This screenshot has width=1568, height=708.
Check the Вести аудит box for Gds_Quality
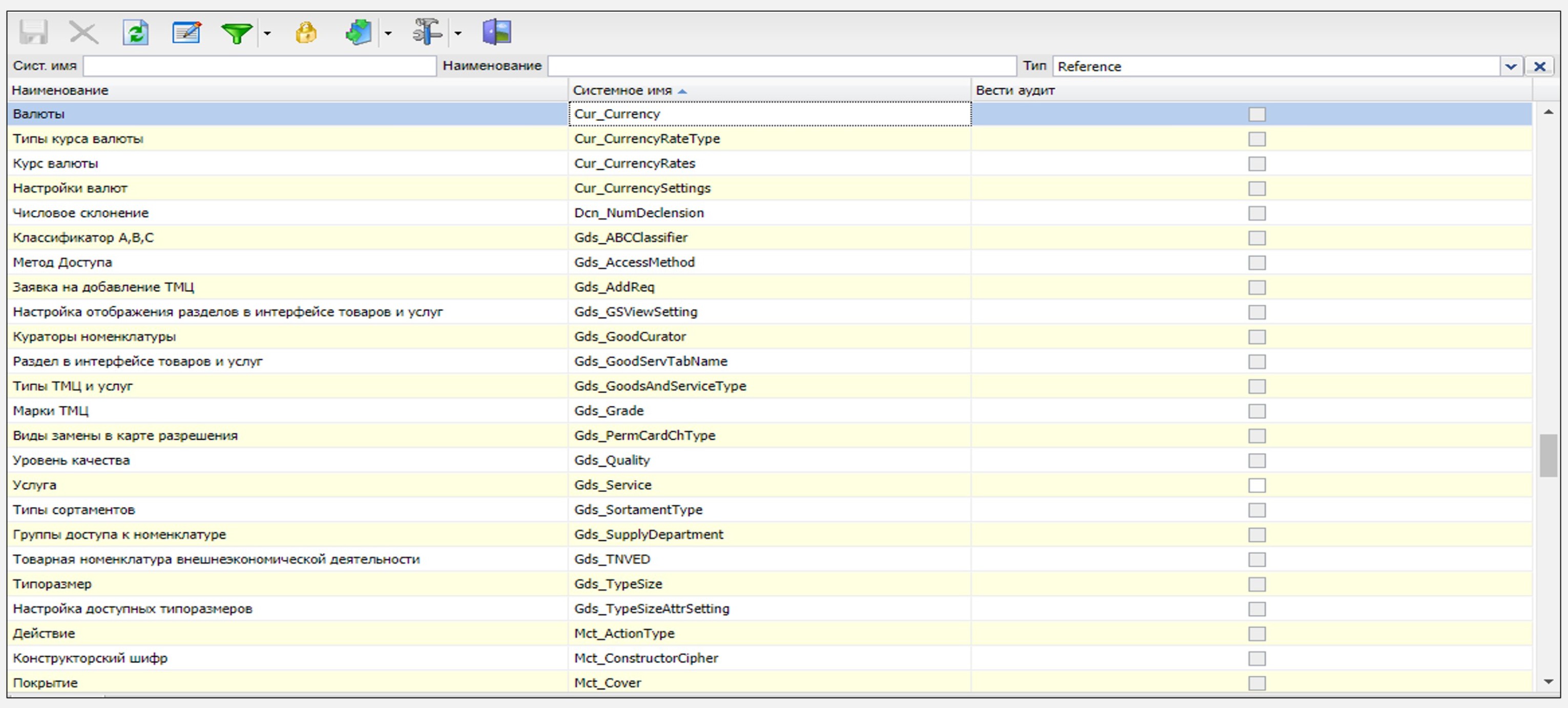coord(1258,460)
